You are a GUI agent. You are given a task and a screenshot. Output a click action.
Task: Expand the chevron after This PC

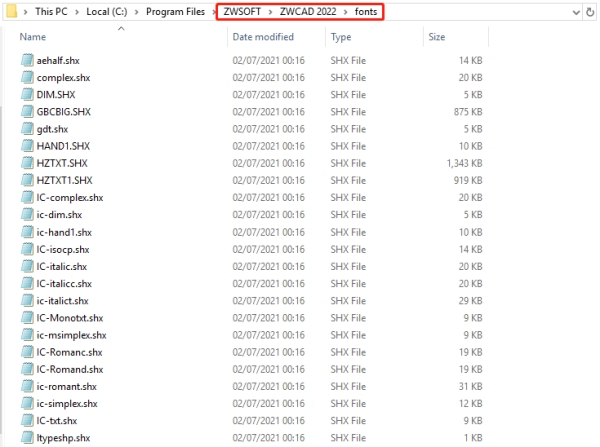pos(77,12)
